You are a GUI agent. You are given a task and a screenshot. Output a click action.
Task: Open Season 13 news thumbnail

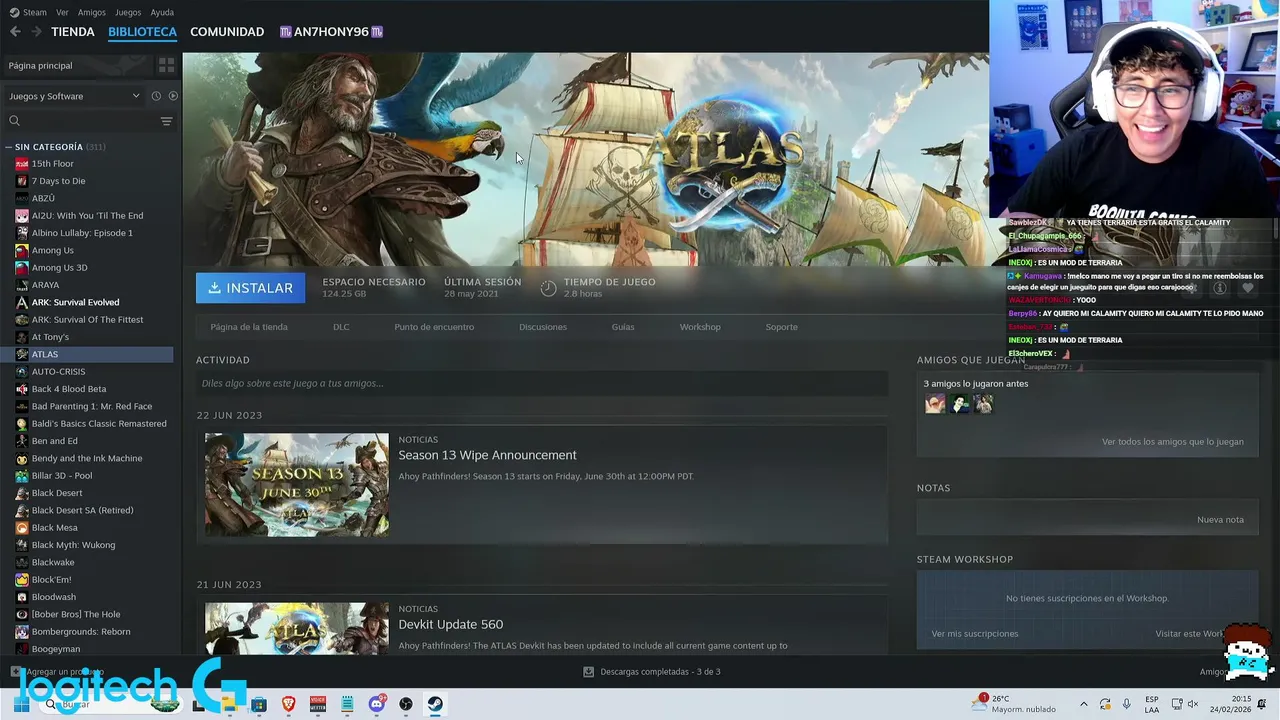[x=297, y=485]
